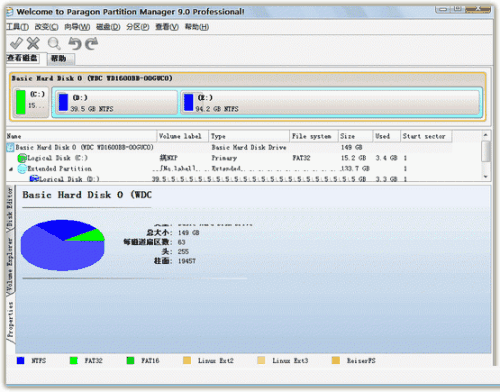Select the (C:) partition block in disk map
The height and width of the screenshot is (392, 500).
(31, 102)
